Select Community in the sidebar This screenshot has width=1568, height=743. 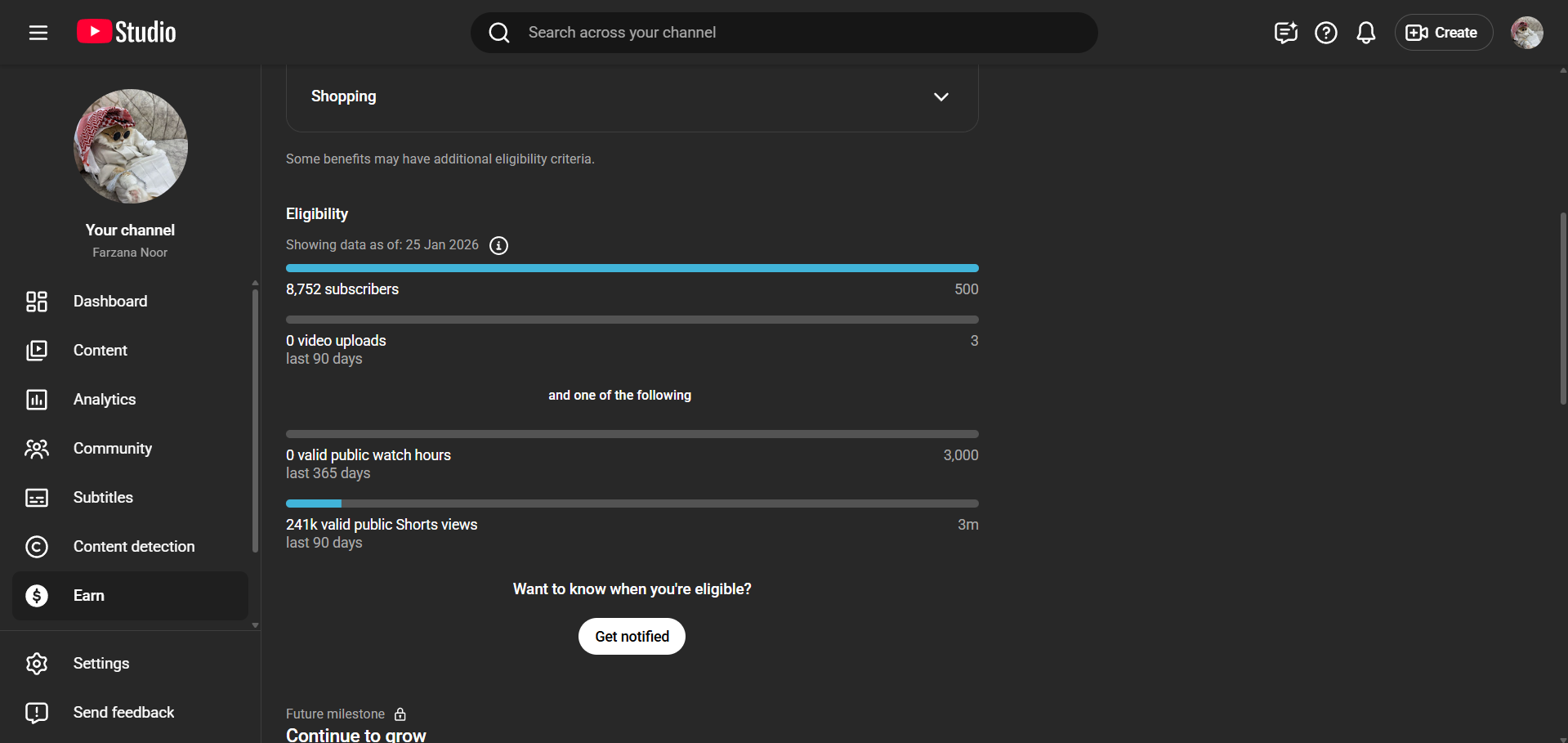click(x=113, y=449)
